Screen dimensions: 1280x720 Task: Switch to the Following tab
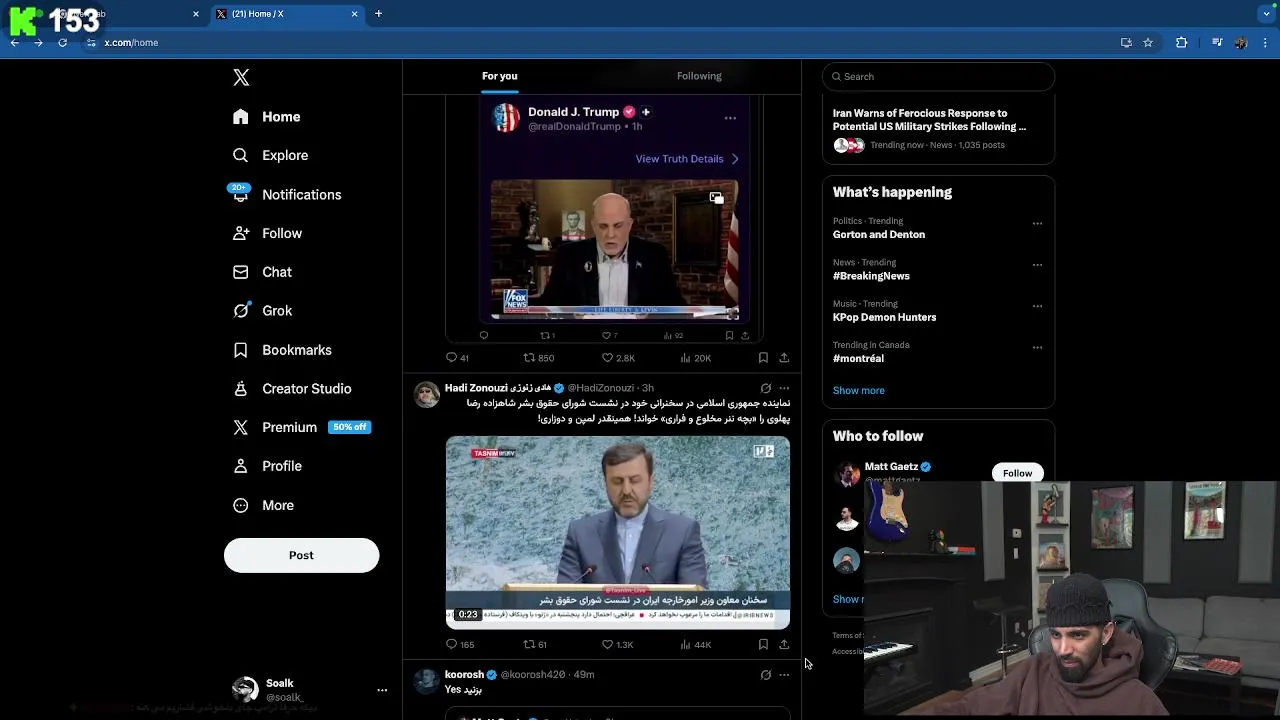tap(699, 76)
